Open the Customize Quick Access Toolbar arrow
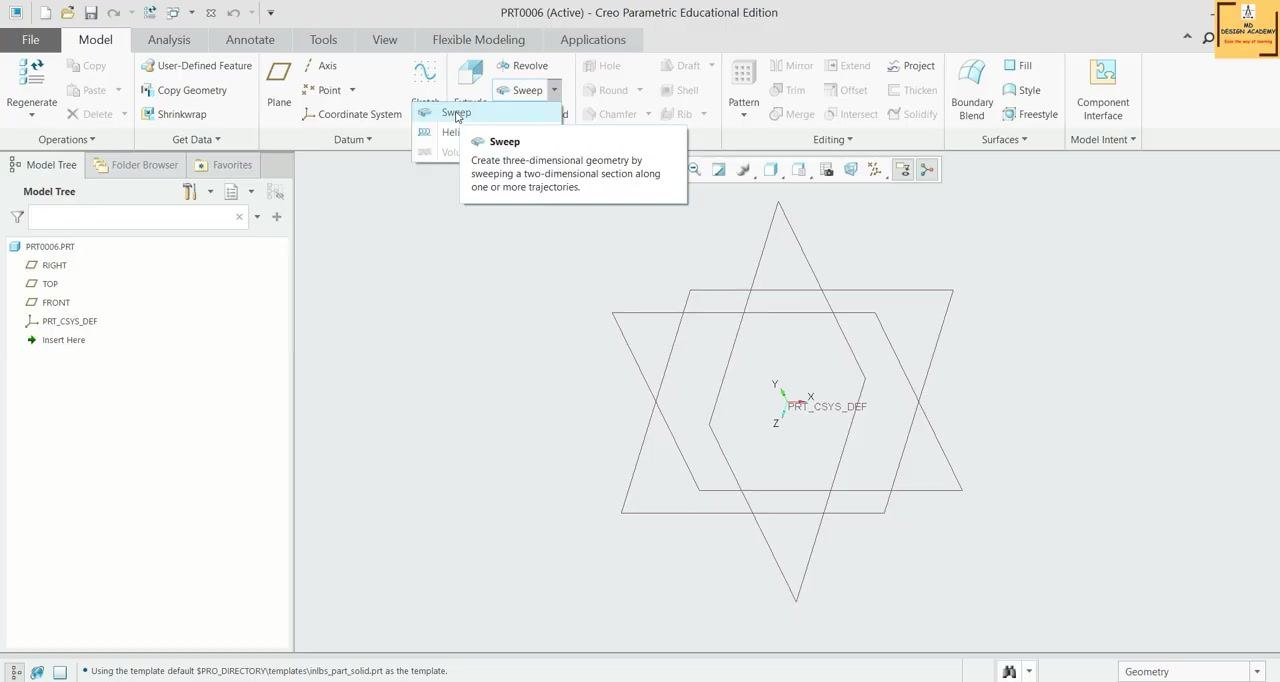The height and width of the screenshot is (682, 1280). click(270, 13)
